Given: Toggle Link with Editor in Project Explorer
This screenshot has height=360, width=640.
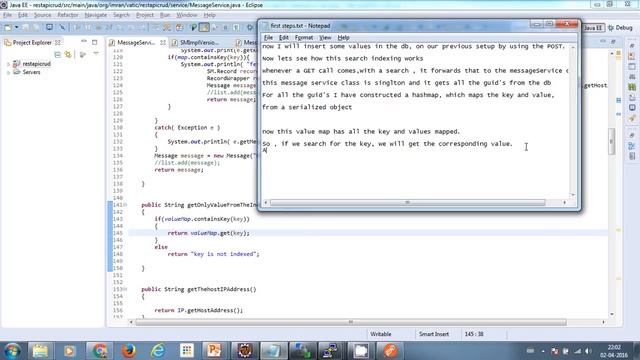Looking at the screenshot, I should click(68, 54).
